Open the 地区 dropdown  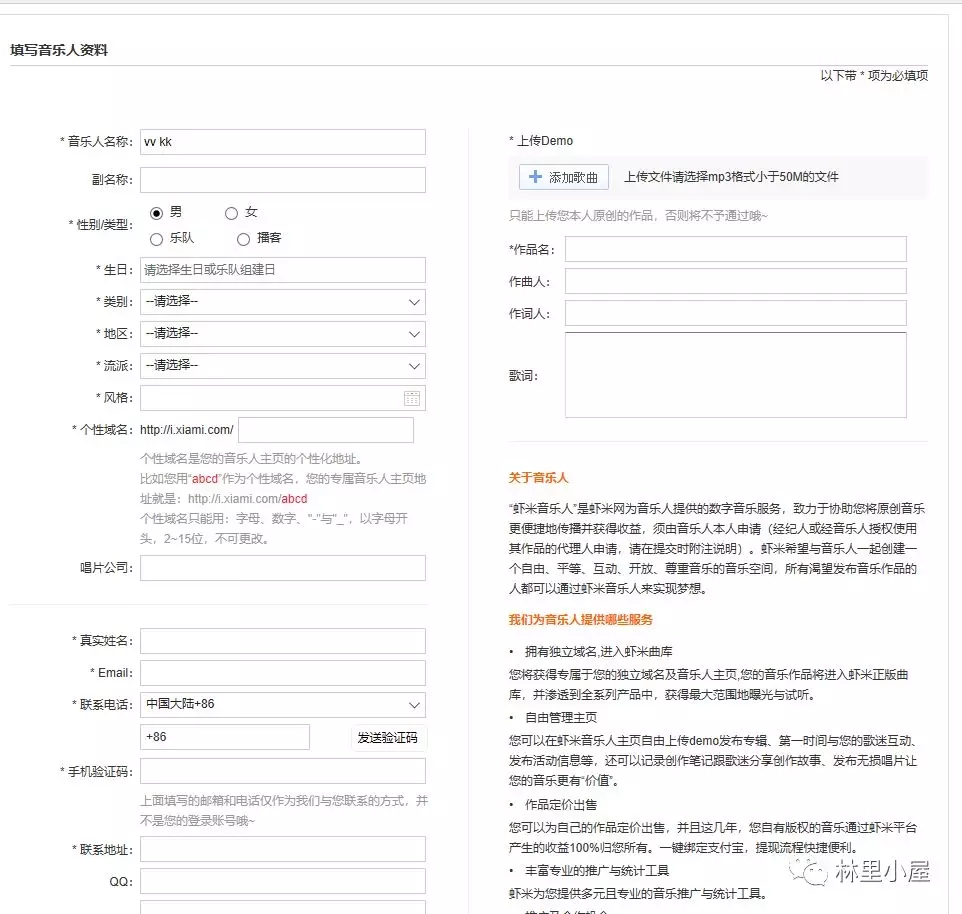pyautogui.click(x=283, y=334)
